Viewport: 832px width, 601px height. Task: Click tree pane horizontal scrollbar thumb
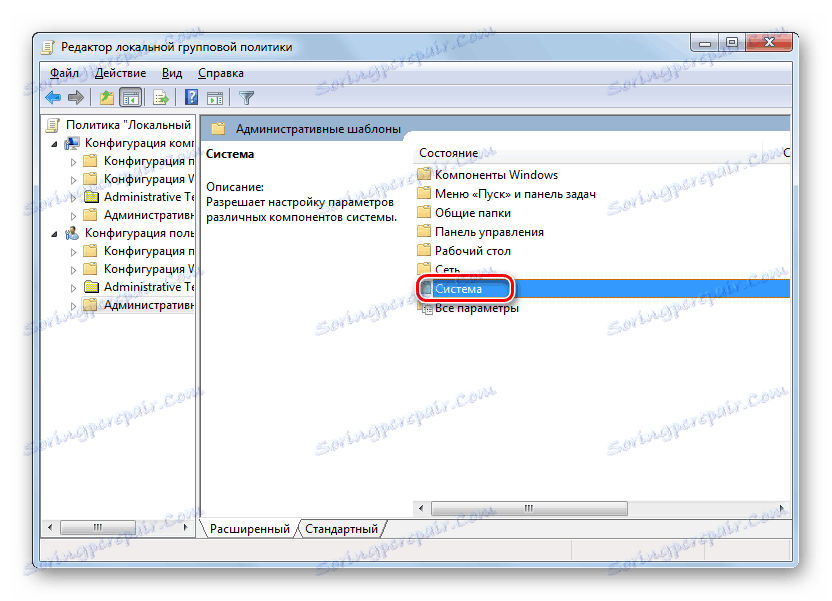[98, 527]
